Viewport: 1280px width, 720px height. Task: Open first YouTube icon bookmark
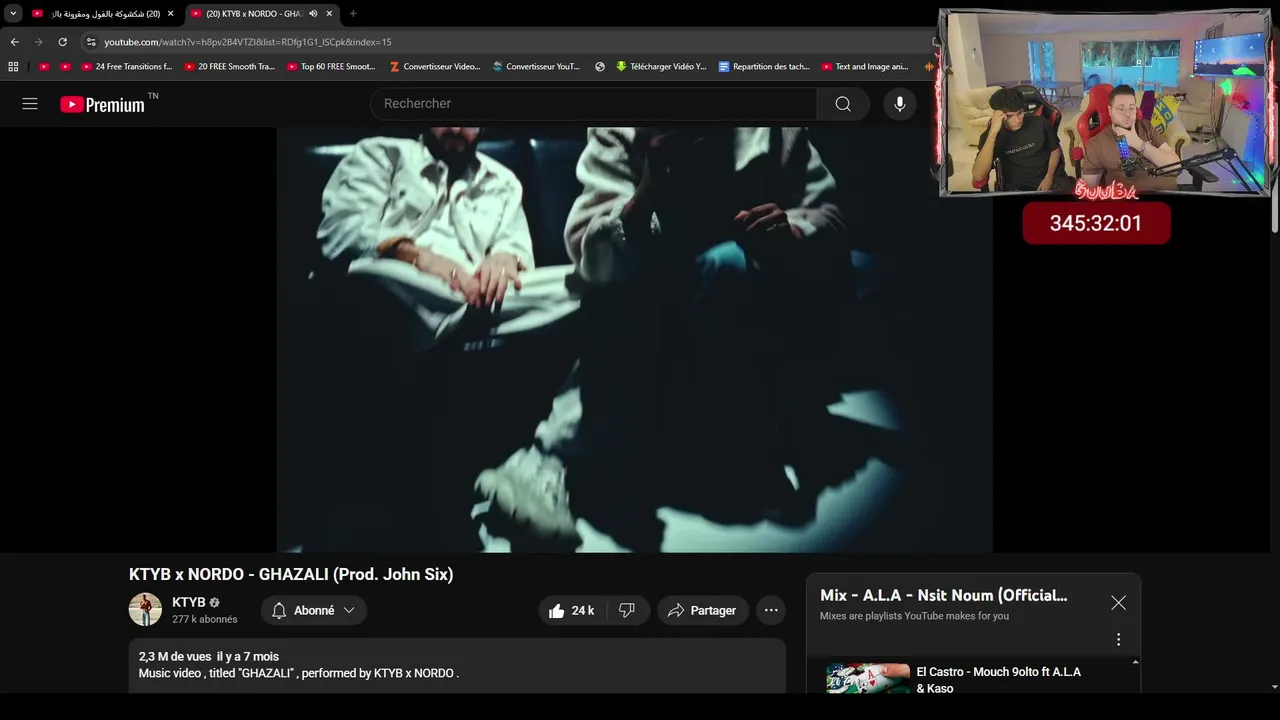click(x=44, y=67)
